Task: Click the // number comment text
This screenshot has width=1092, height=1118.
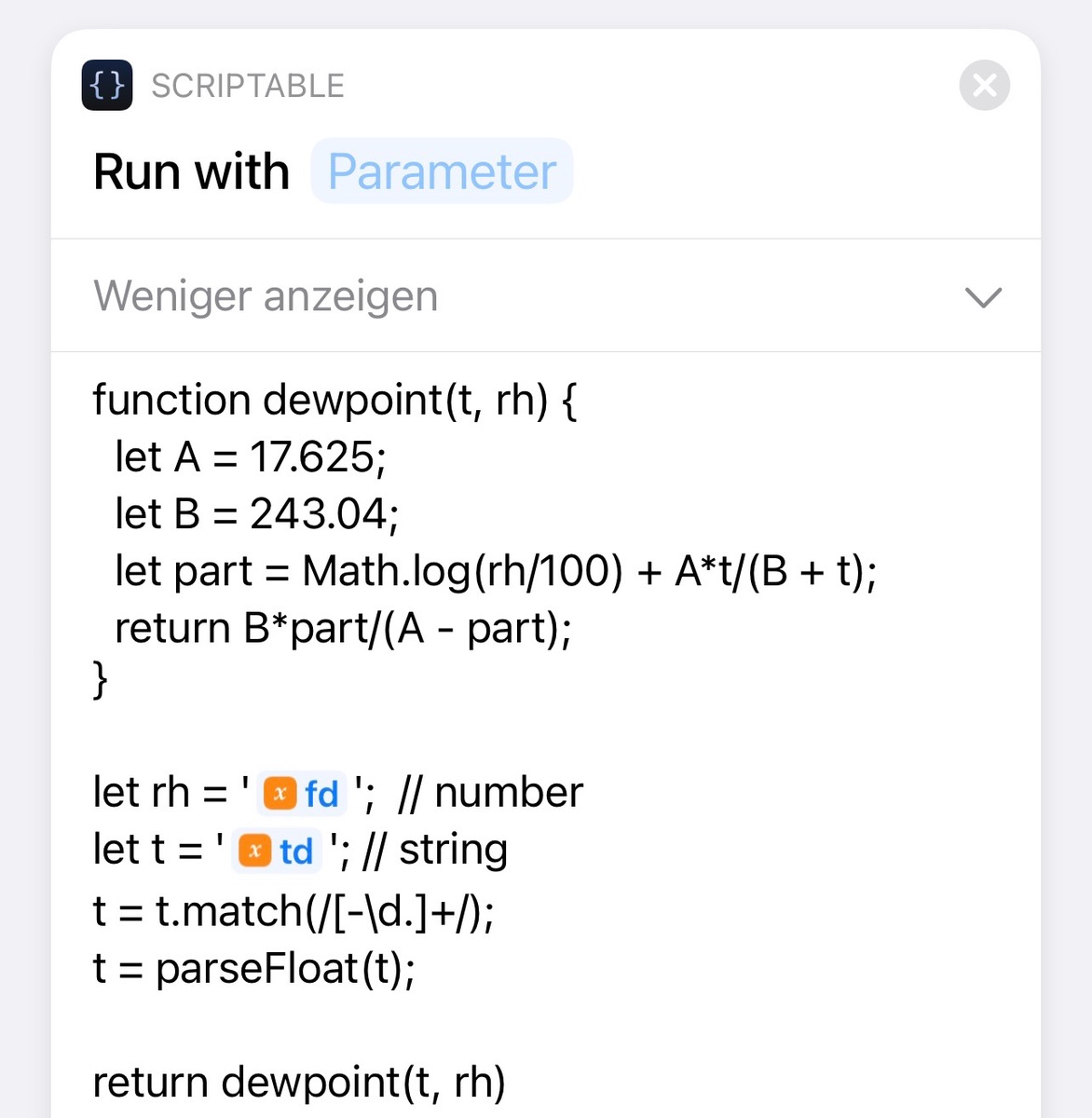Action: tap(490, 793)
